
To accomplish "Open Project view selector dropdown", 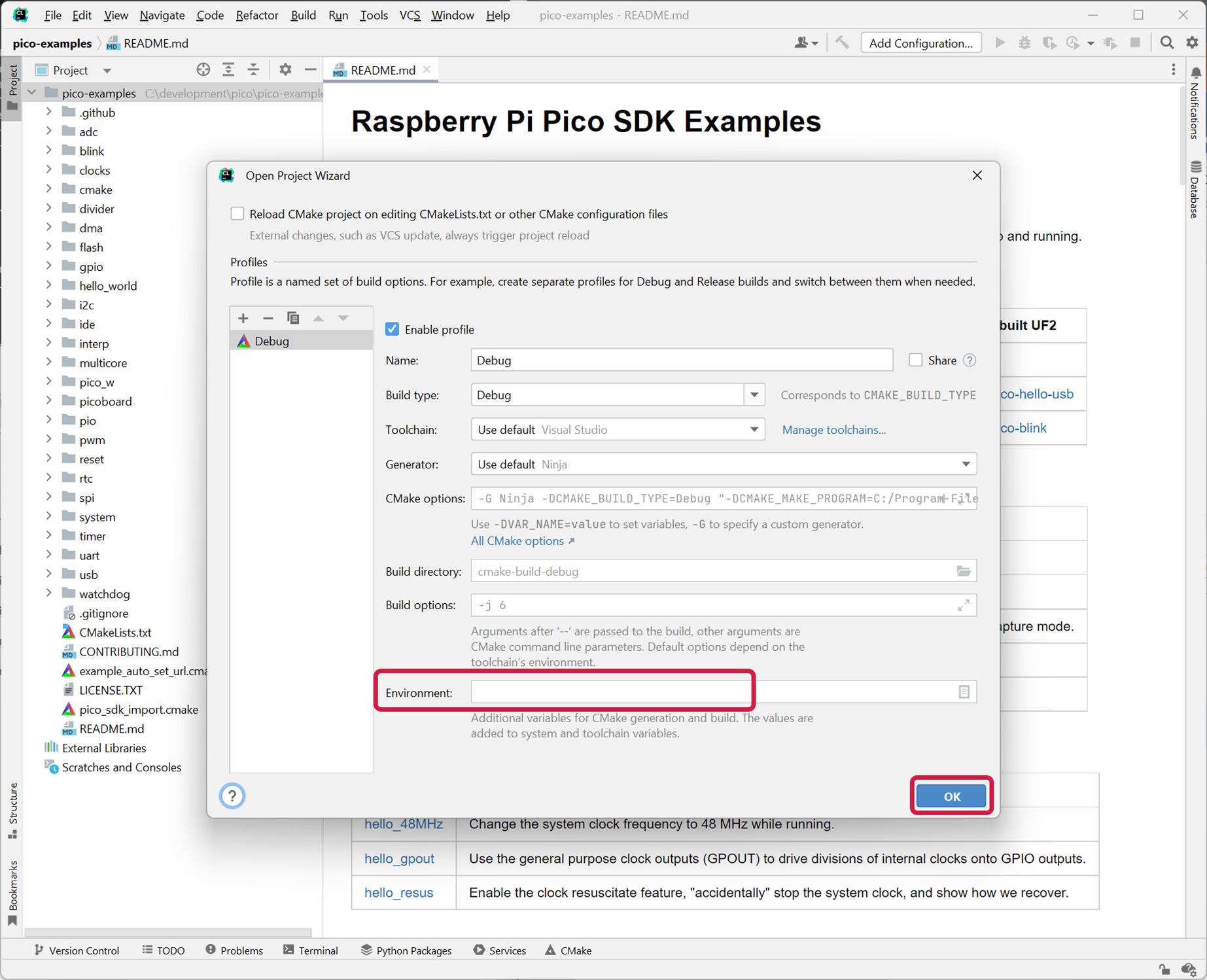I will [107, 71].
